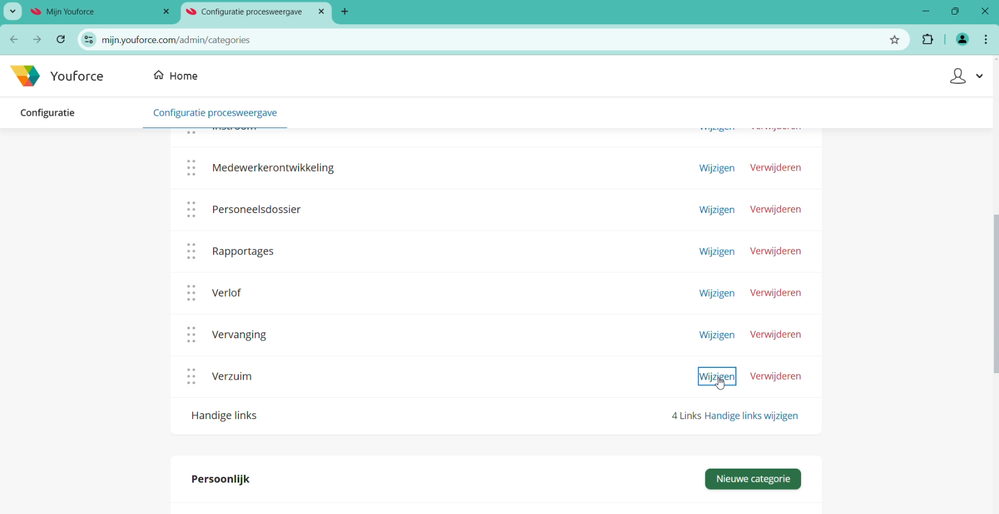This screenshot has height=514, width=999.
Task: Close the Configuratie procesweergave browser tab
Action: (x=321, y=11)
